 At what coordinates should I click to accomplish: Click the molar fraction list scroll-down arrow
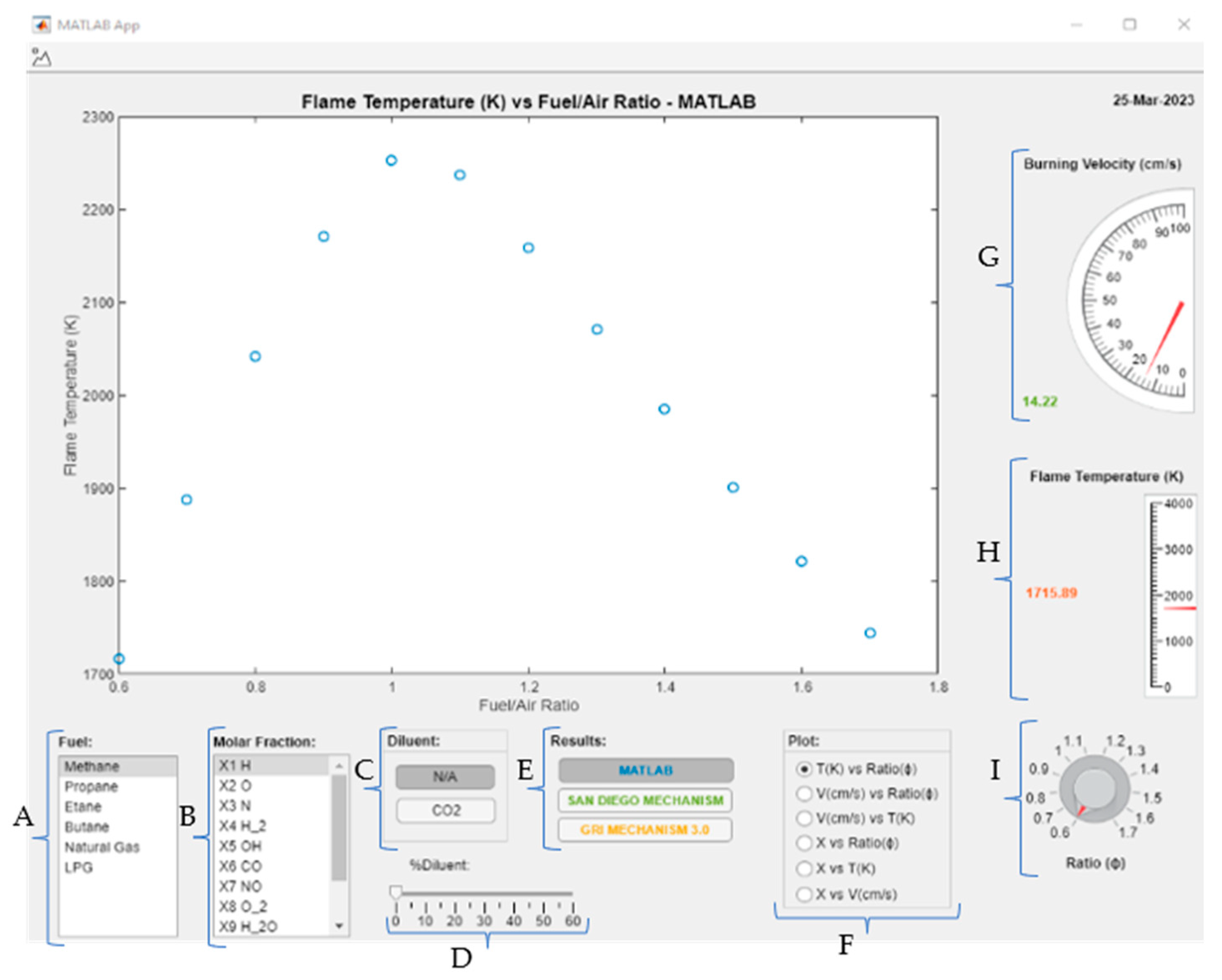coord(339,925)
